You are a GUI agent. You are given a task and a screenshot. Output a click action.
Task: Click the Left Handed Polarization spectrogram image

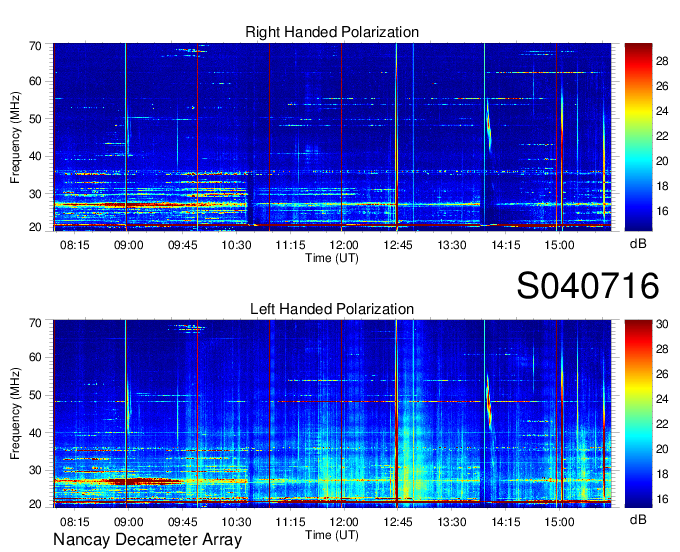[x=332, y=414]
